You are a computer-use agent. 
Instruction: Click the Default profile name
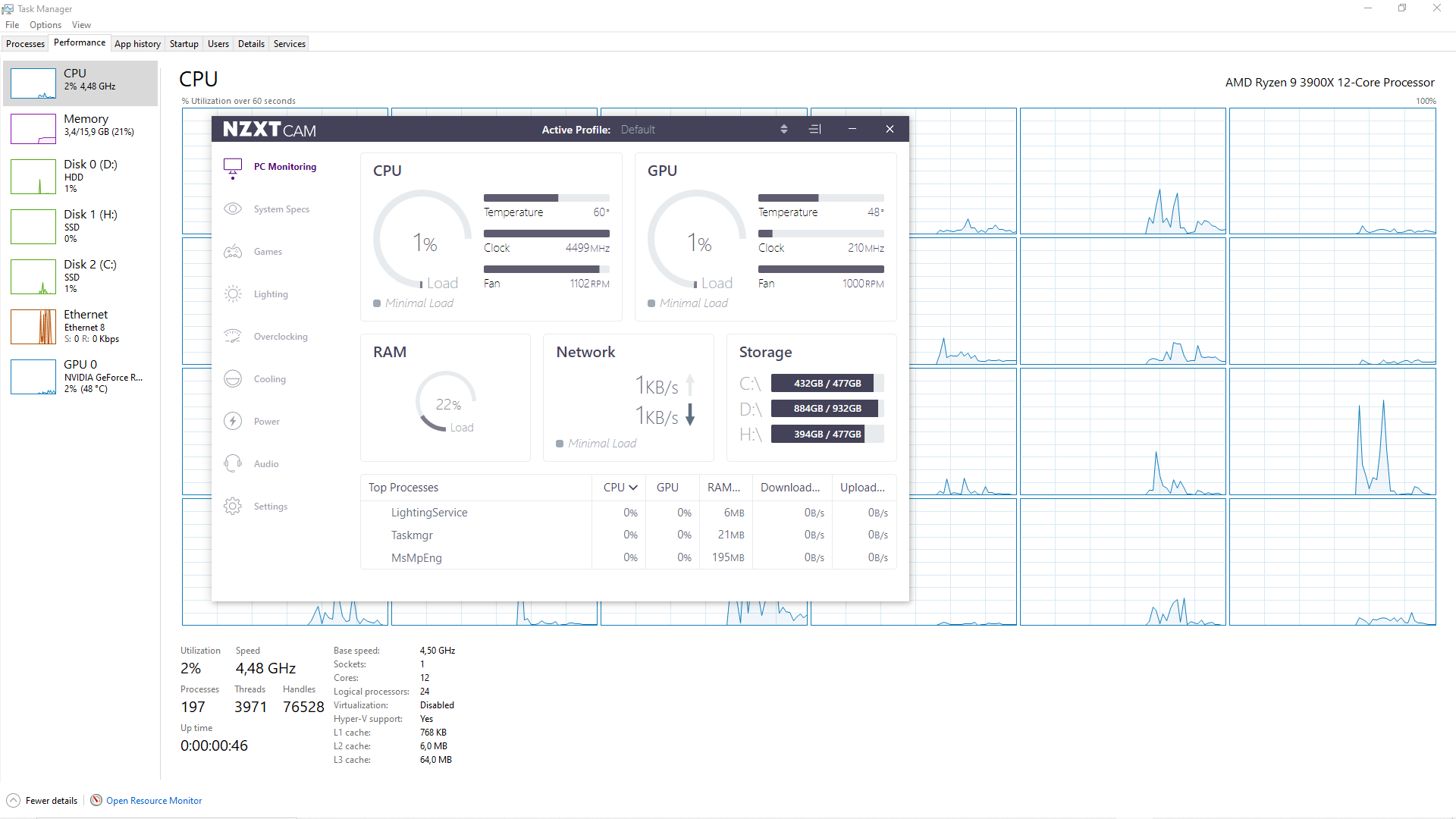[x=638, y=130]
